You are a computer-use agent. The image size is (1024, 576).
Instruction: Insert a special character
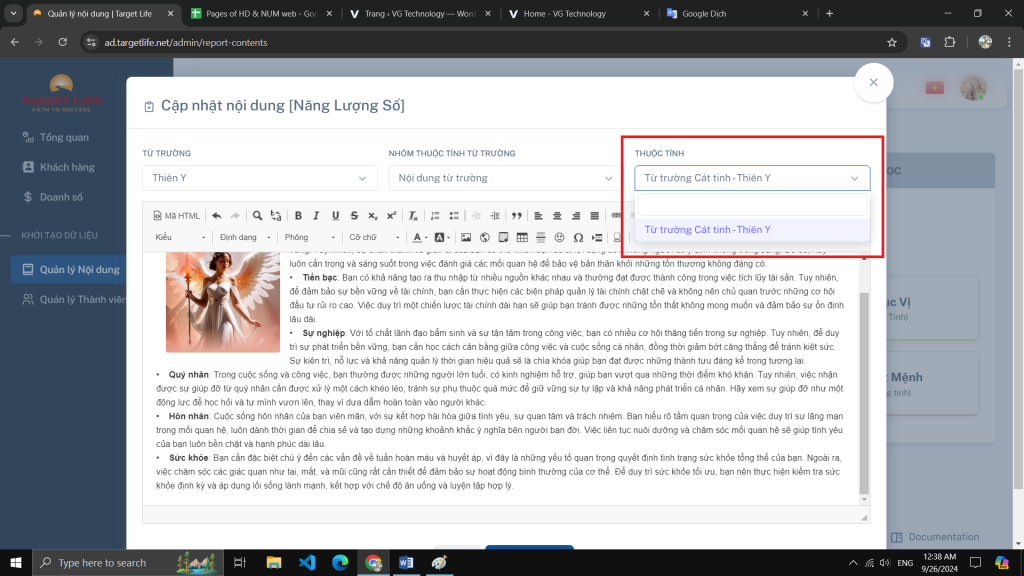coord(578,237)
